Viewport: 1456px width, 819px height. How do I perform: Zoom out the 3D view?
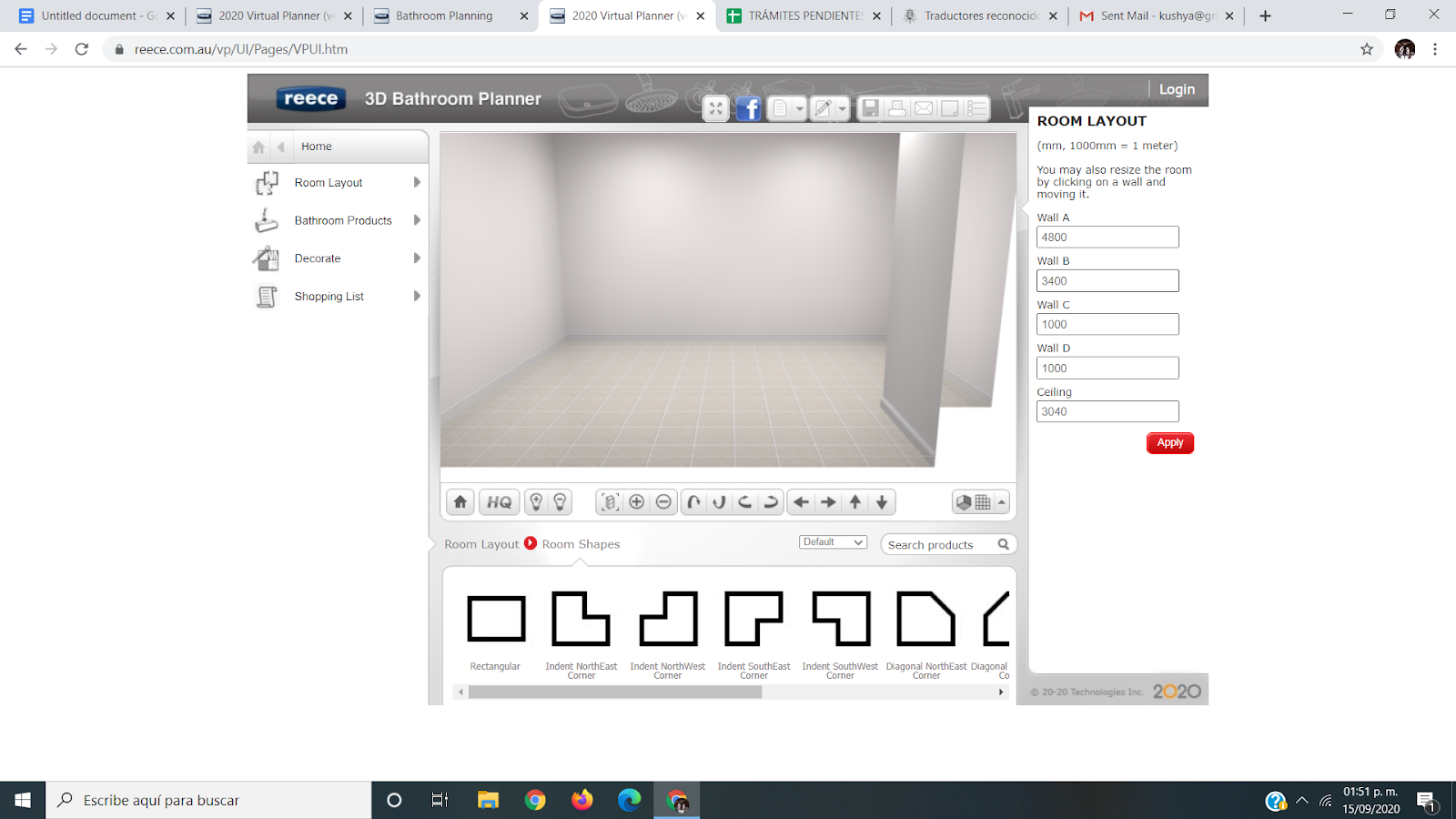(663, 502)
